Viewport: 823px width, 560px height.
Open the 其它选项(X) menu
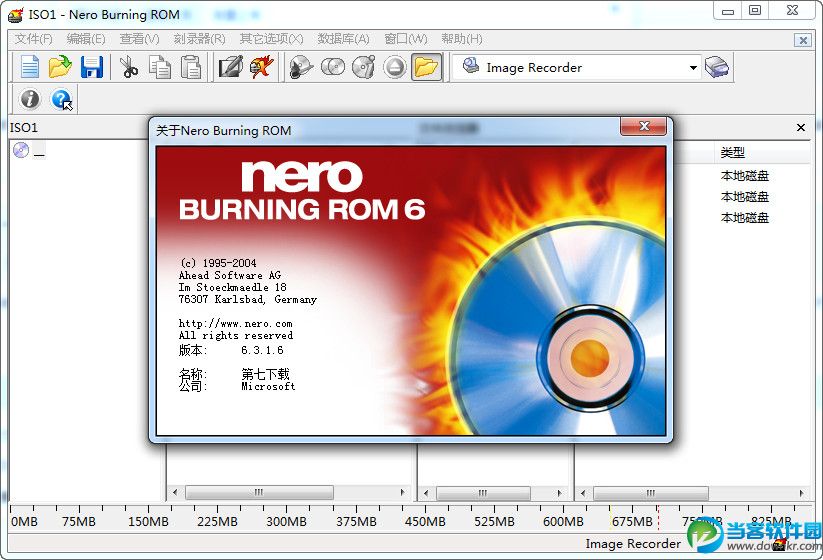[271, 39]
